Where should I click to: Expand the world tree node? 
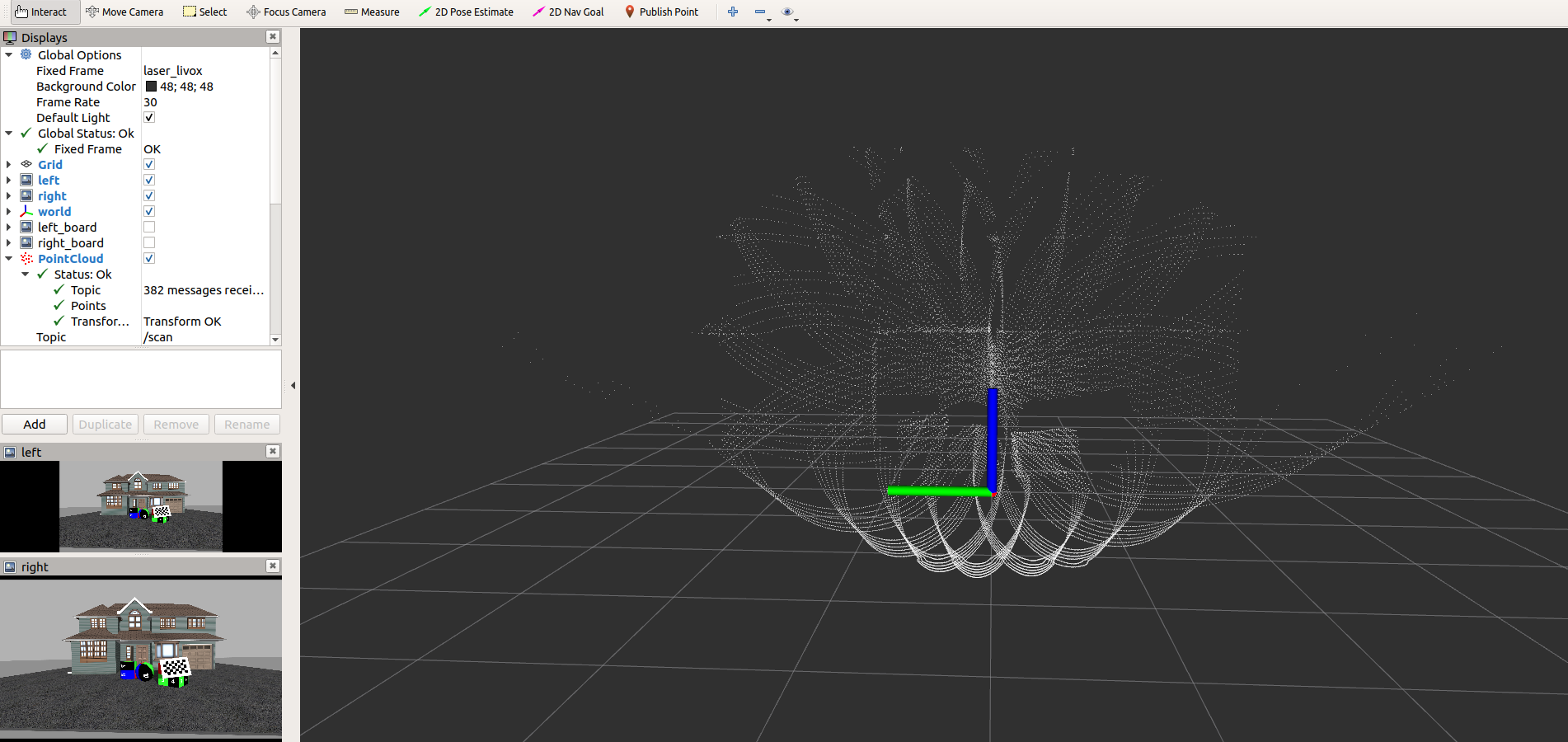pos(9,211)
